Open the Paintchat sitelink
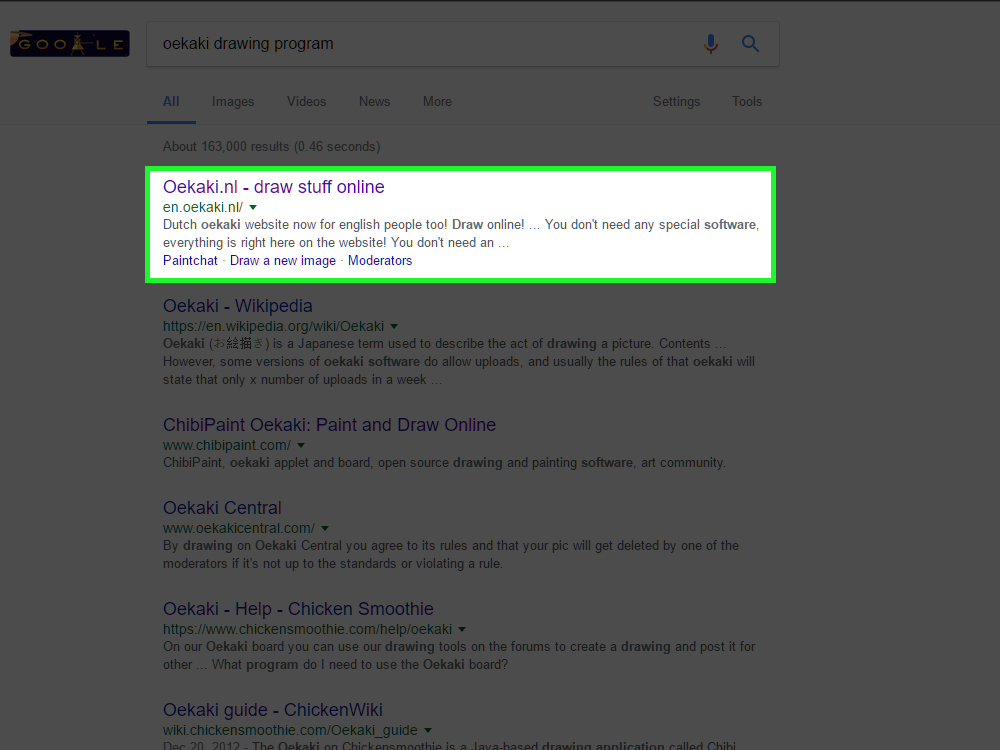Viewport: 1000px width, 750px height. click(190, 261)
